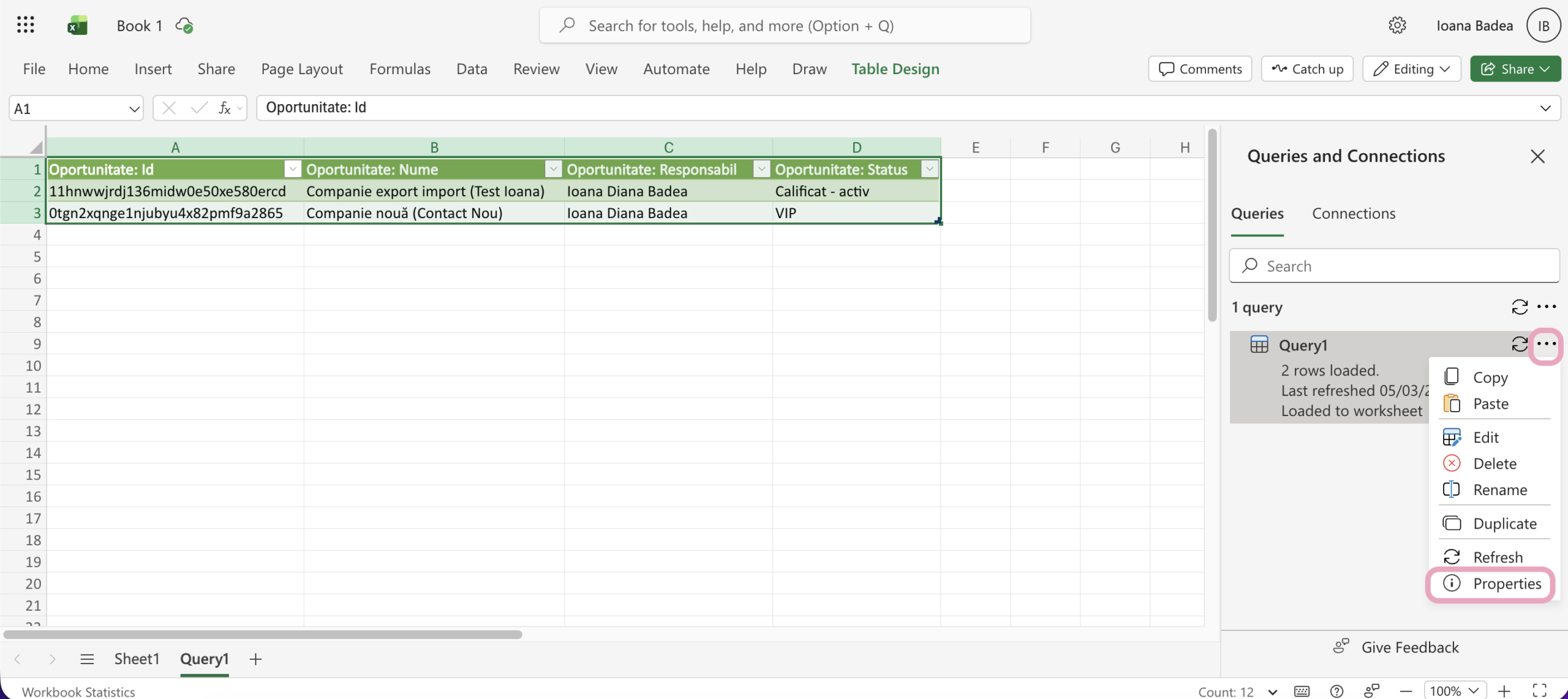Open filter dropdown for Oportunitate: Status

[x=929, y=169]
